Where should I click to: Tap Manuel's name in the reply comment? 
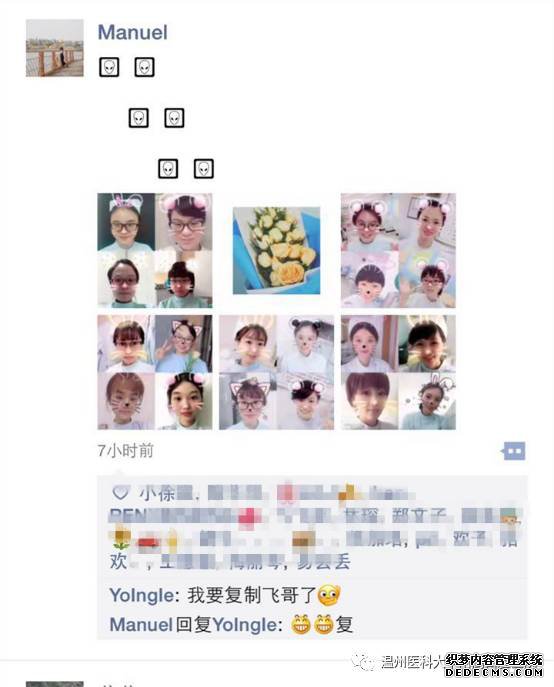pos(141,625)
